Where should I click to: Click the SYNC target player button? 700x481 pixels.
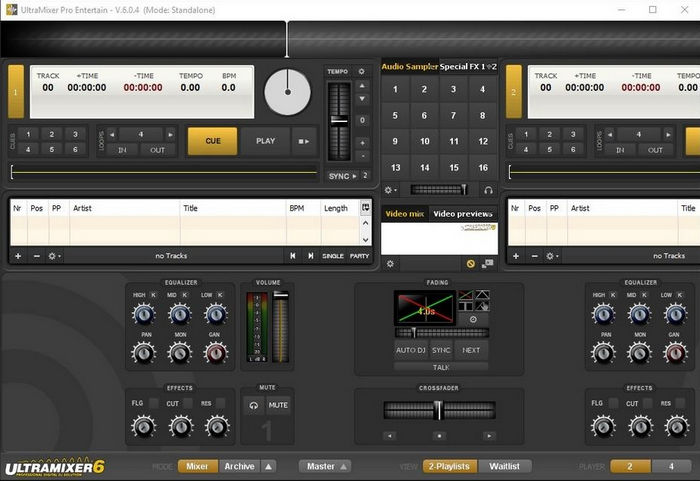pyautogui.click(x=365, y=176)
